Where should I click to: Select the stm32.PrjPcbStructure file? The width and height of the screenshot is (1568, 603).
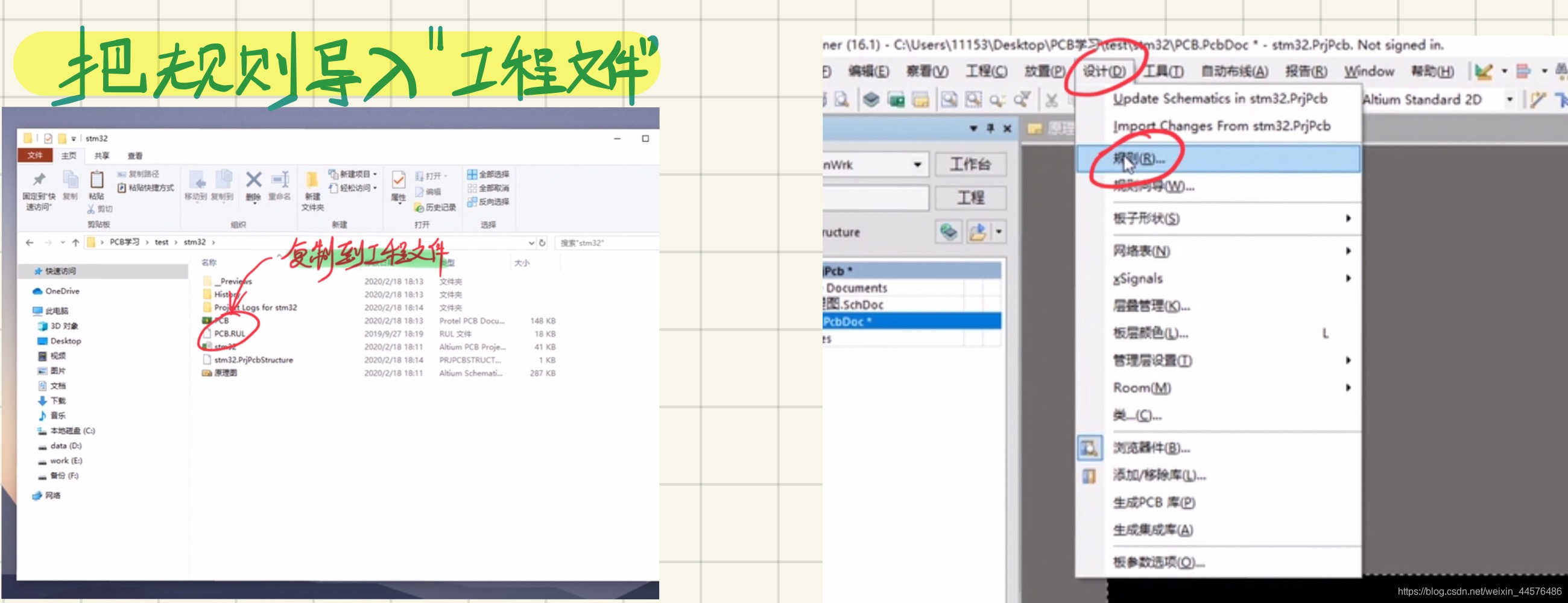click(253, 359)
